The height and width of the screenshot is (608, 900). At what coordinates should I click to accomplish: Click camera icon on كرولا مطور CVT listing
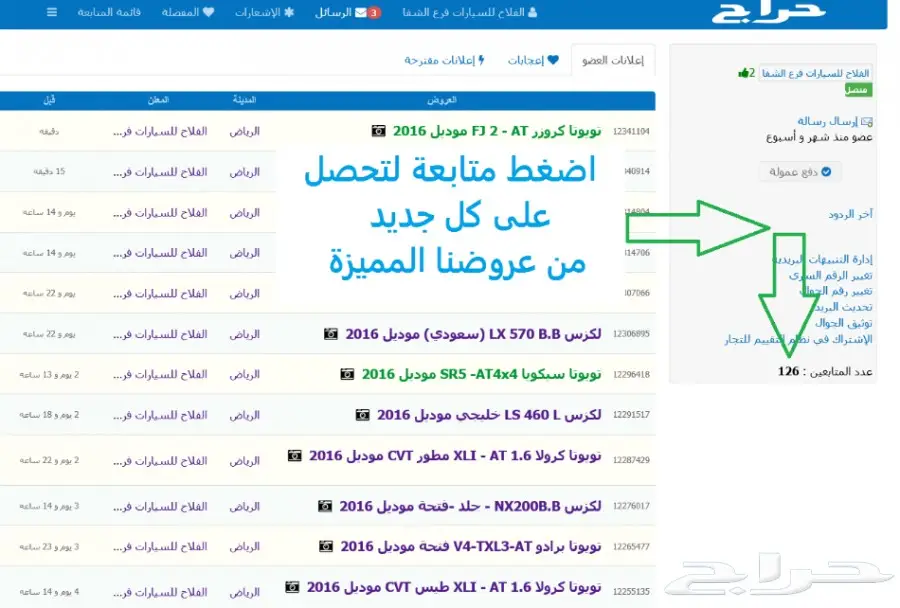tap(294, 456)
